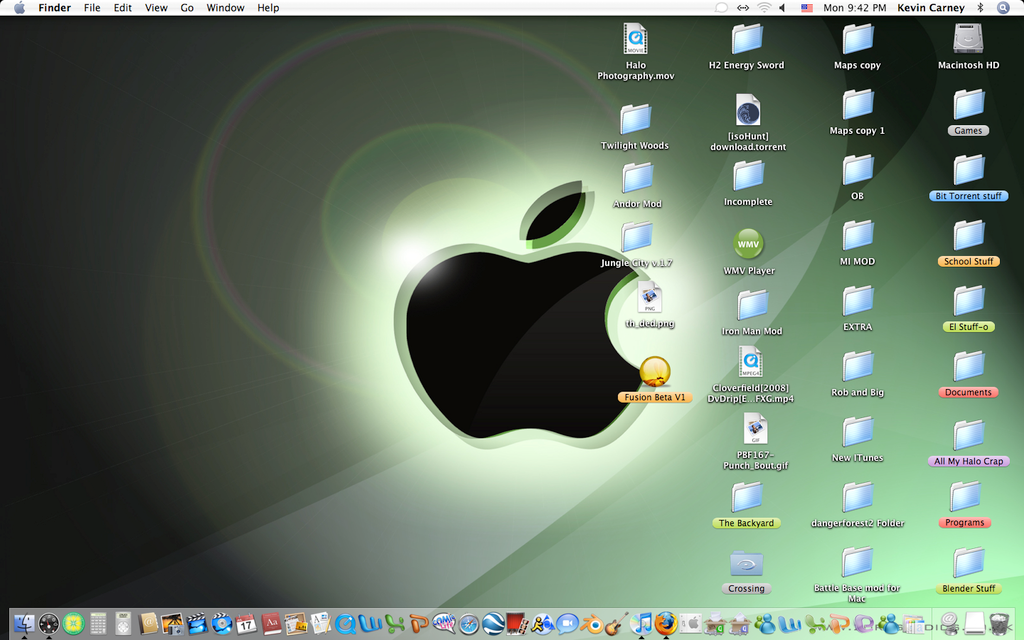Open the Edit menu

[x=123, y=8]
